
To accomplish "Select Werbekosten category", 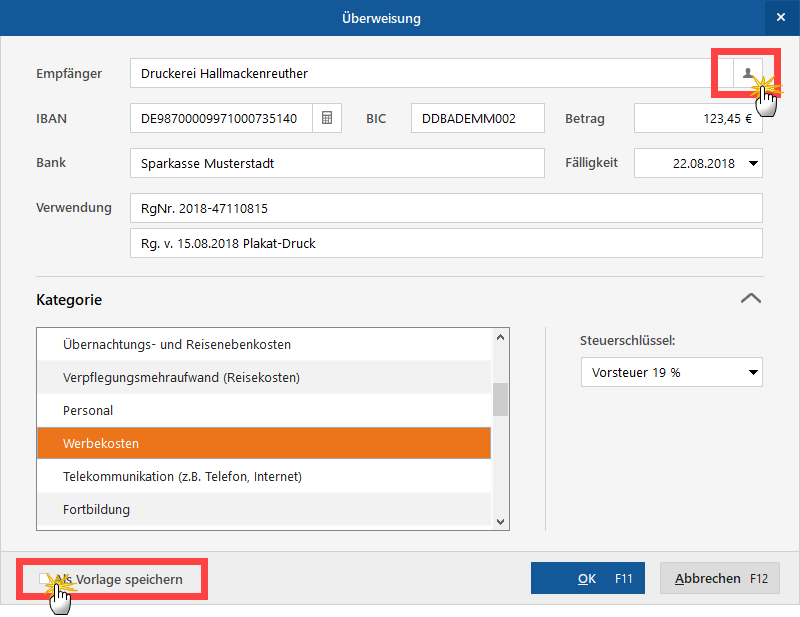I will (264, 443).
